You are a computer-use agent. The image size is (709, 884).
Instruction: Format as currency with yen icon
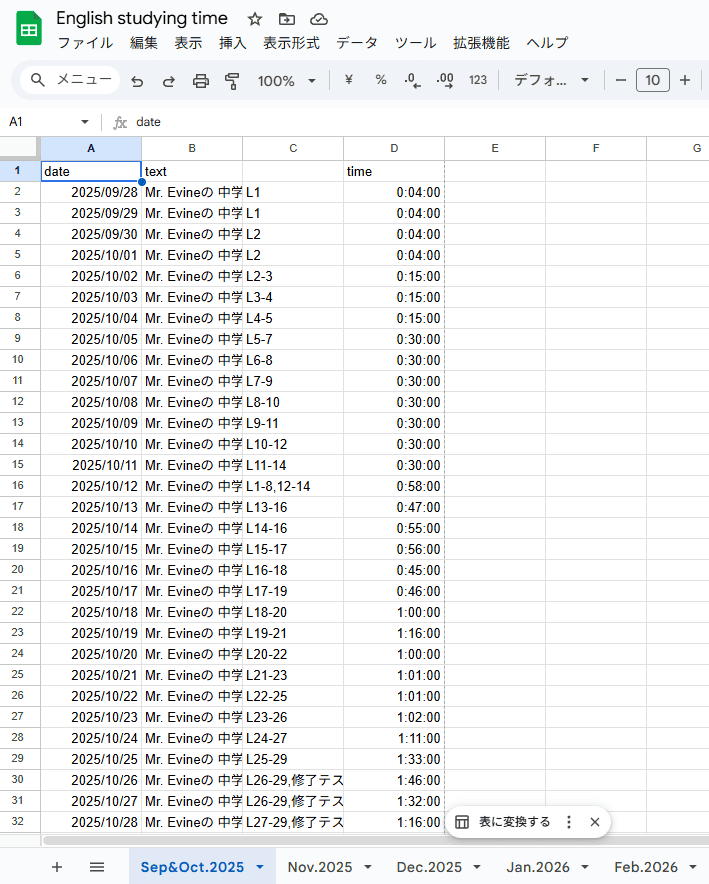tap(349, 80)
